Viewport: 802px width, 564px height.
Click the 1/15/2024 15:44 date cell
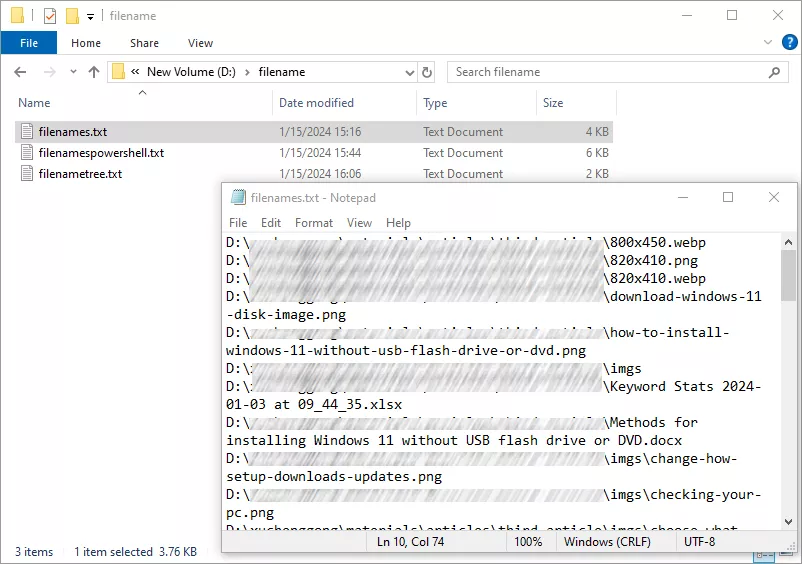[x=320, y=153]
